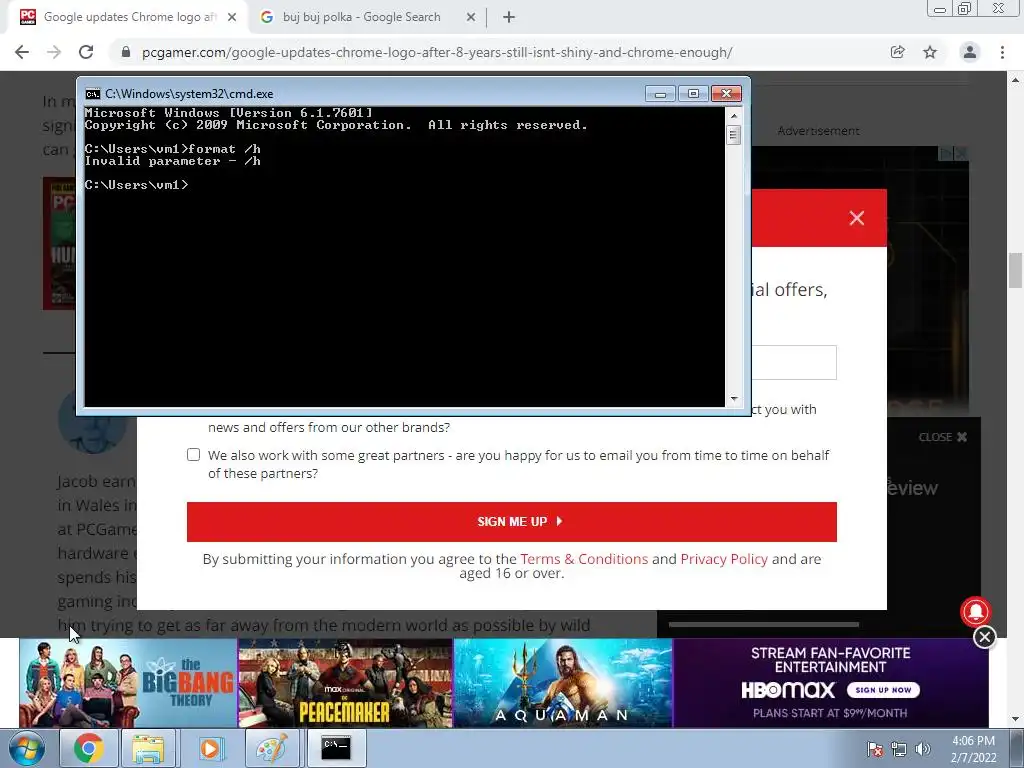1024x768 pixels.
Task: Click the 'format /h' command line text
Action: (x=224, y=149)
